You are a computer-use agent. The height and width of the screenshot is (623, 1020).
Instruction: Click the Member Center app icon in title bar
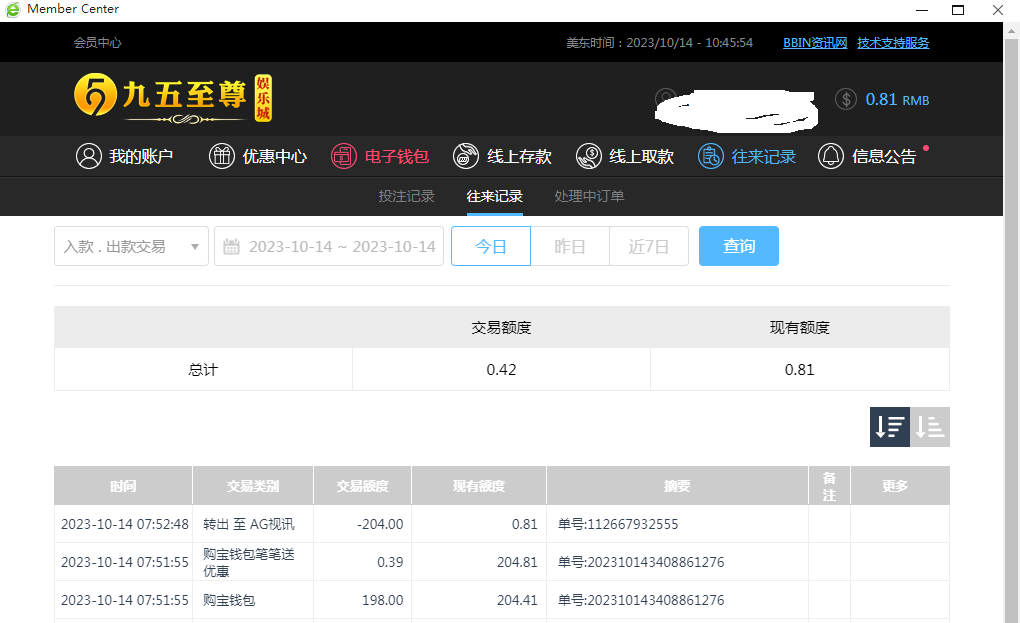(x=13, y=9)
